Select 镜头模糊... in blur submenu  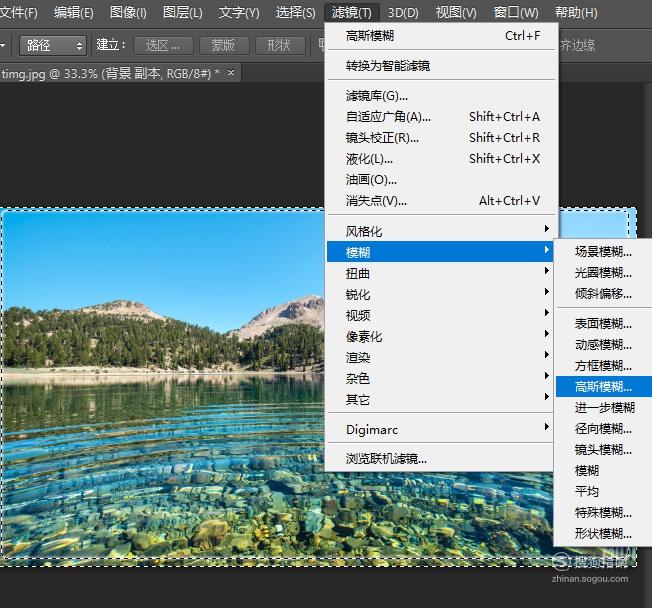pos(604,450)
